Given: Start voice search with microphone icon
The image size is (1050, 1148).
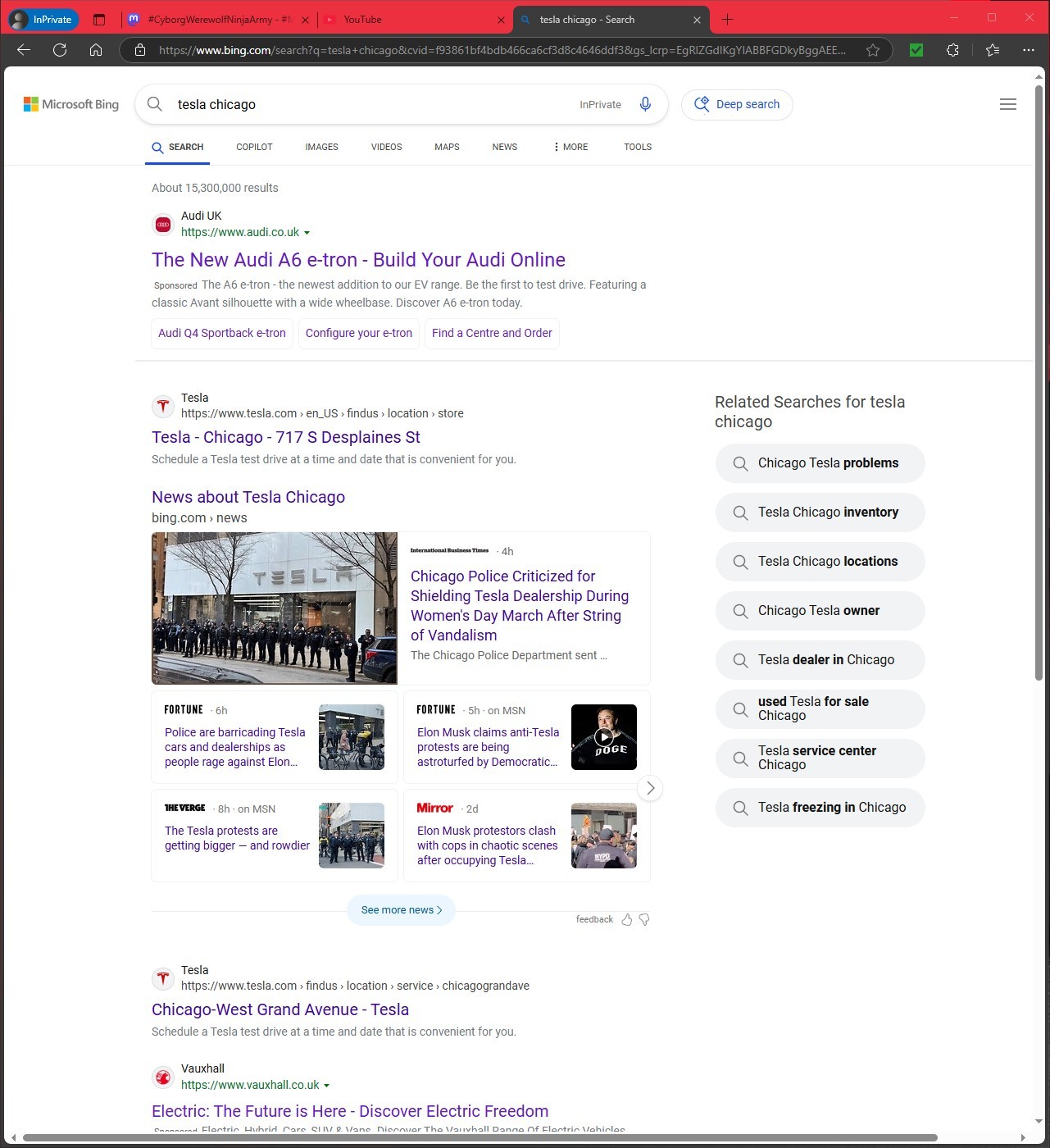Looking at the screenshot, I should [x=645, y=104].
